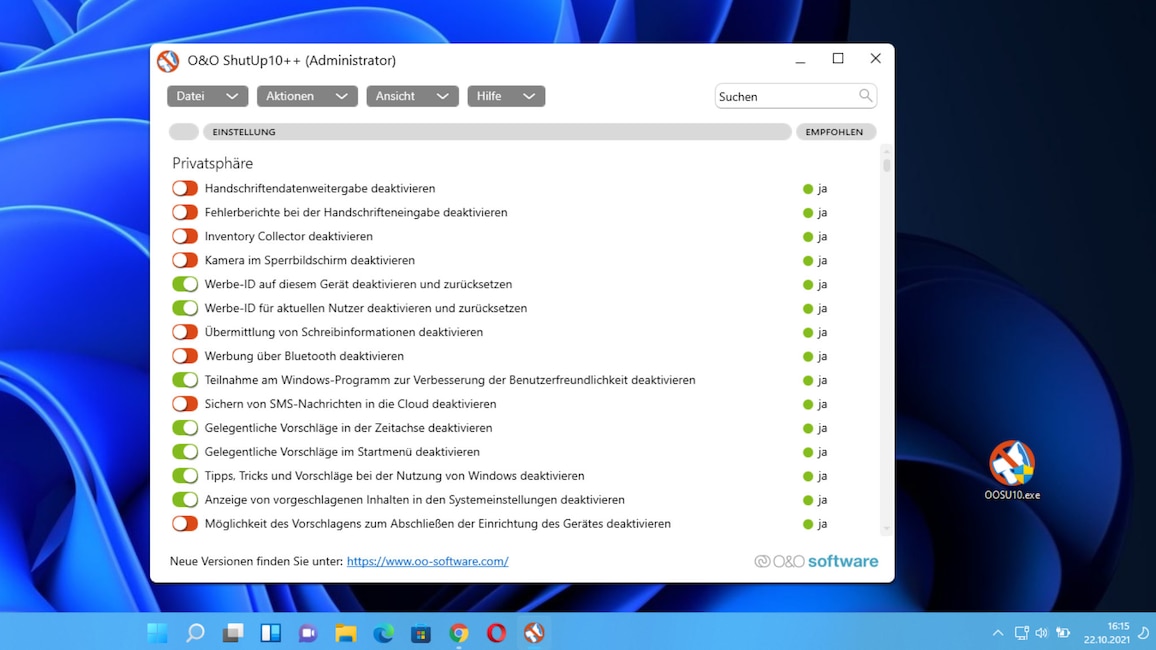
Task: Select the O&O ShutUp10 taskbar icon
Action: 534,633
